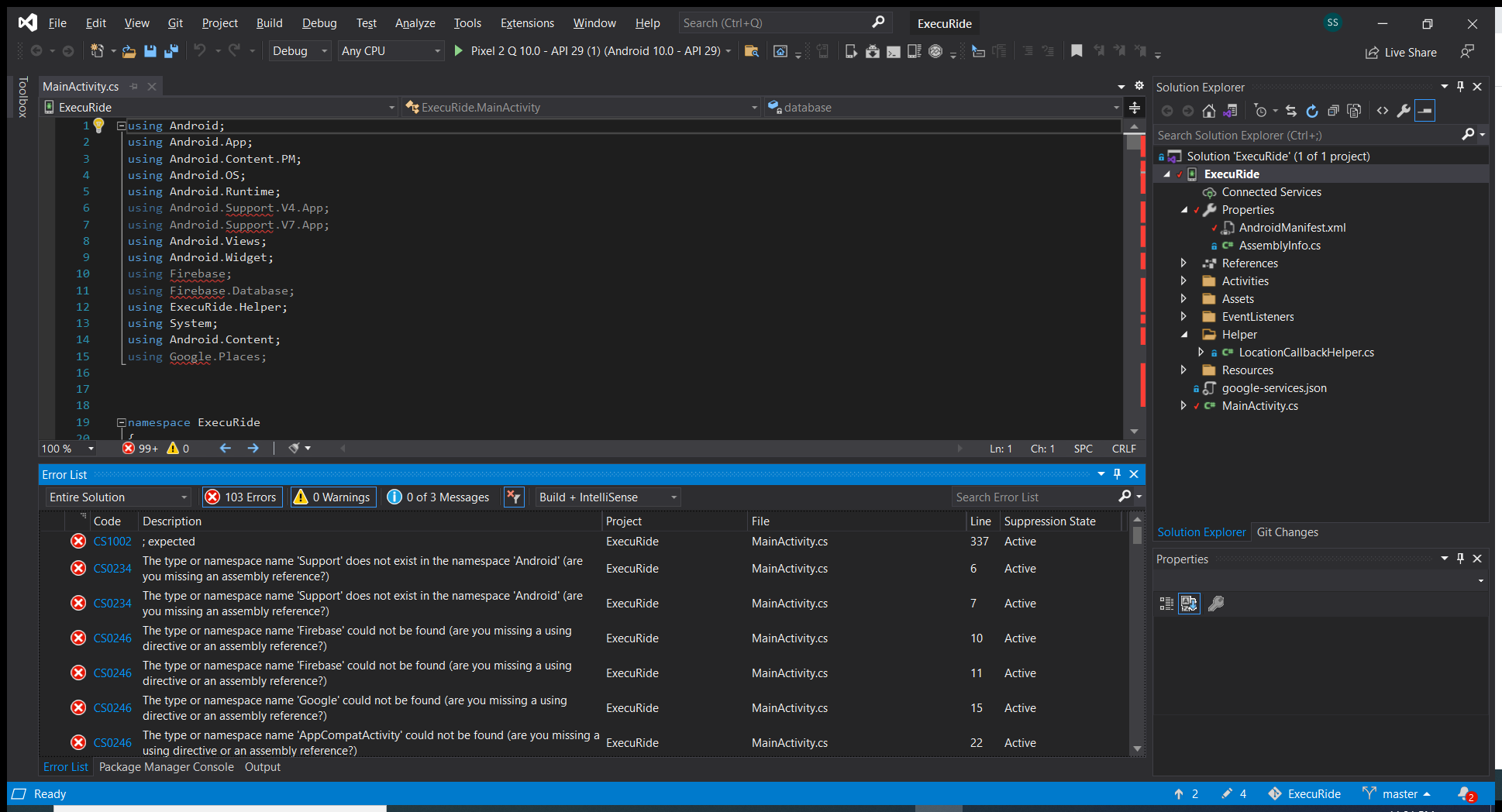
Task: Click the Send Feedback icon at top right
Action: point(1466,51)
